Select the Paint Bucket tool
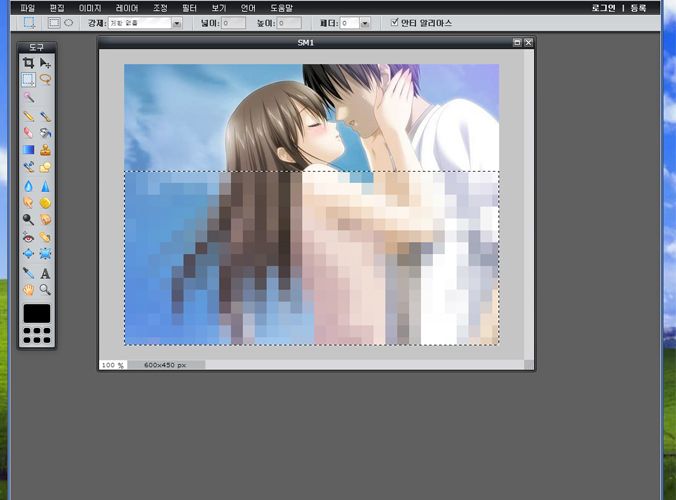The image size is (676, 500). coord(45,133)
